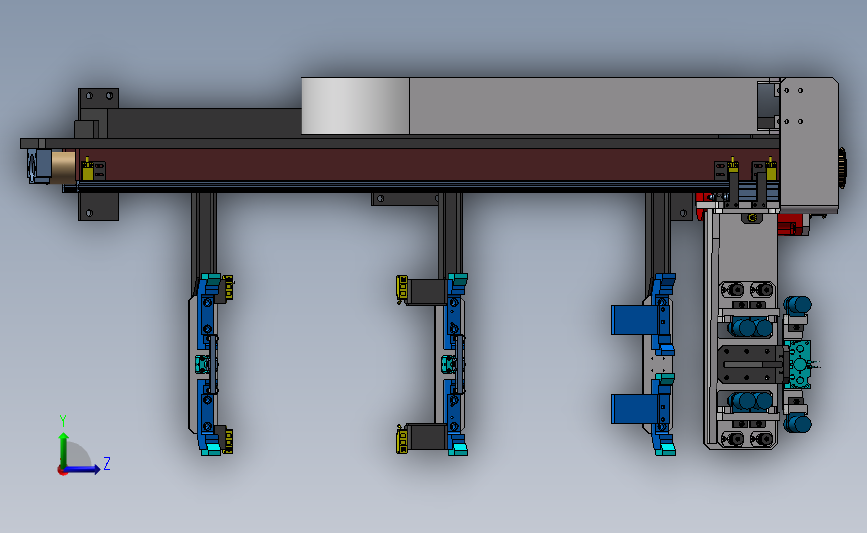
Task: Select the teal clamp at center of middle arm
Action: (448, 364)
